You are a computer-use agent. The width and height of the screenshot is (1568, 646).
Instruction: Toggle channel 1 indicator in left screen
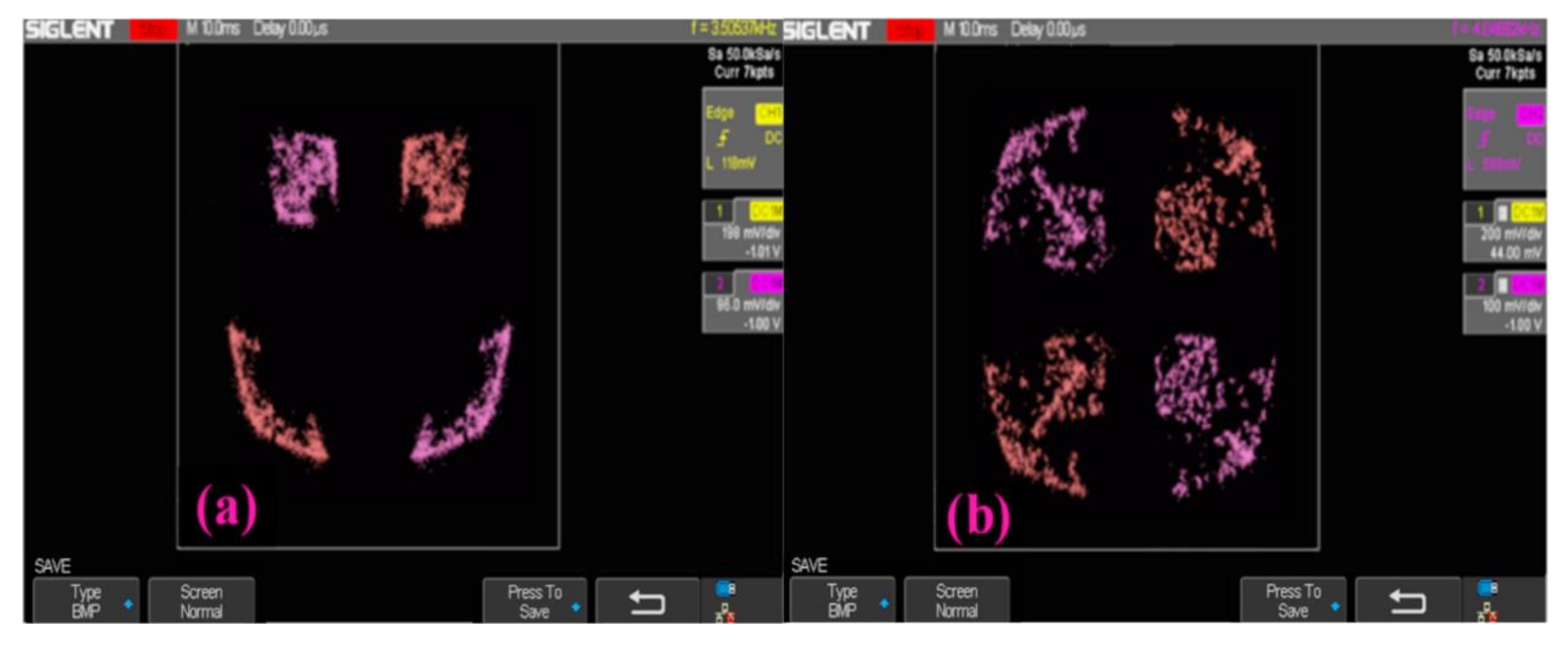click(719, 211)
